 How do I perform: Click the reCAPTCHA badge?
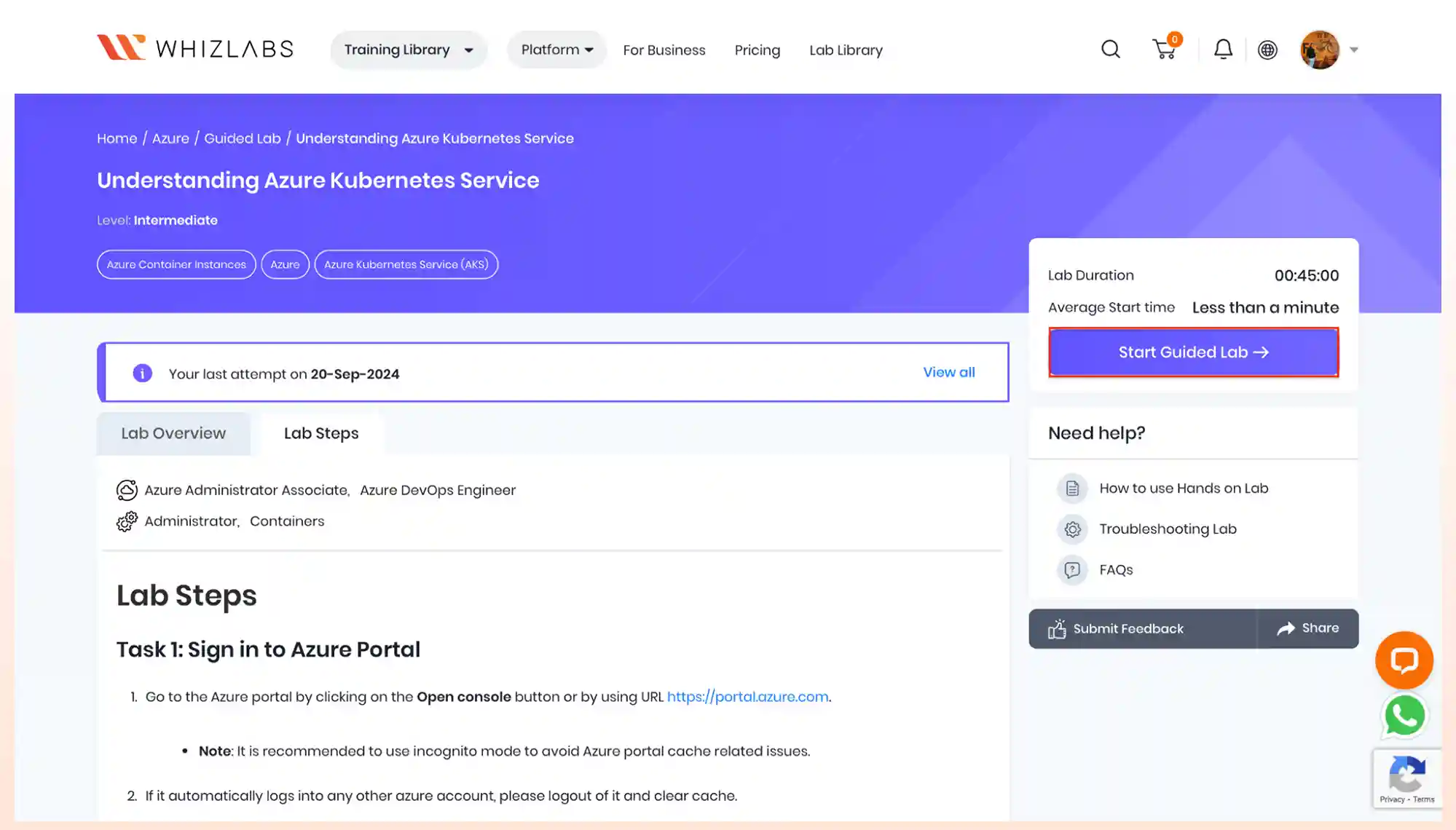pos(1406,778)
